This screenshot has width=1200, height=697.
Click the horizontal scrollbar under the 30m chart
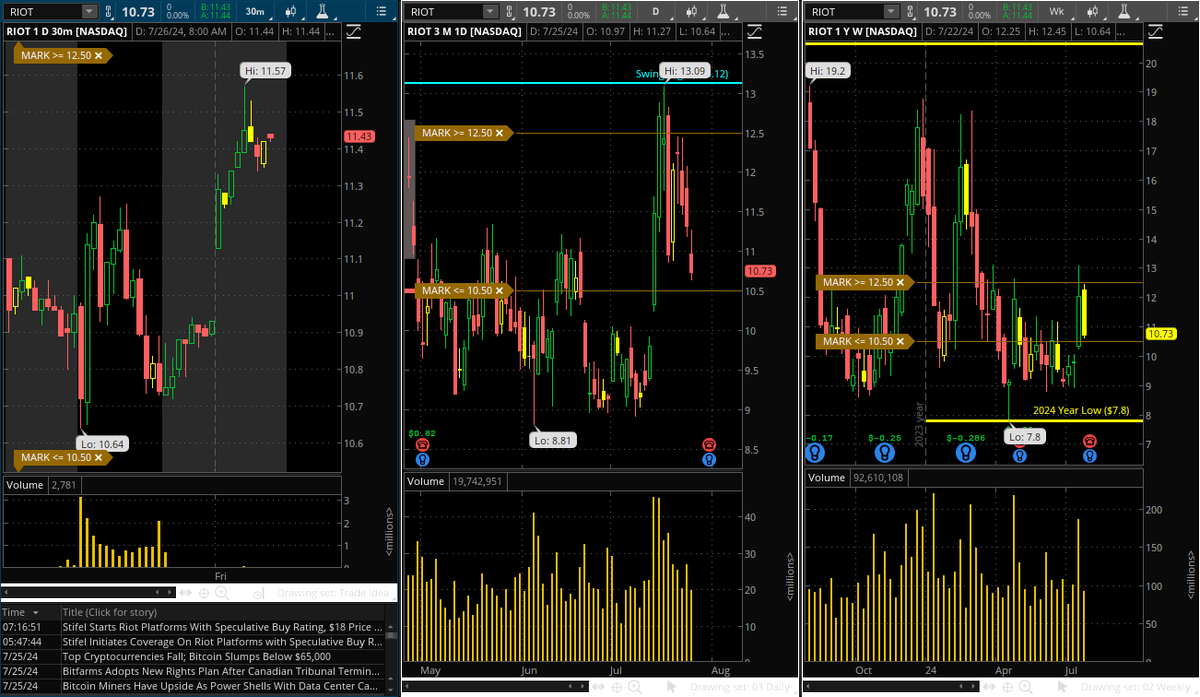pos(90,593)
